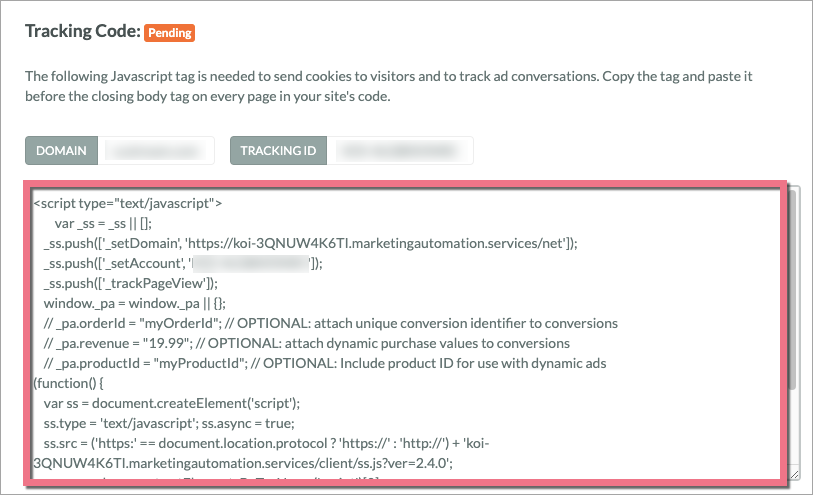Screen dimensions: 813x495
Task: Click the blurred tracking ID value field
Action: (x=401, y=151)
